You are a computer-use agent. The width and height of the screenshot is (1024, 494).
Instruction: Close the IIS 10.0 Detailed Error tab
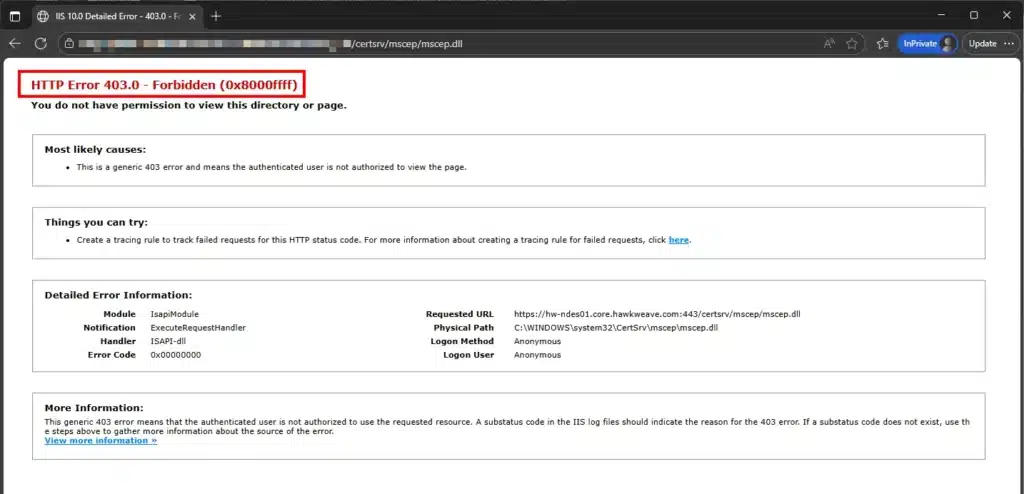point(192,16)
